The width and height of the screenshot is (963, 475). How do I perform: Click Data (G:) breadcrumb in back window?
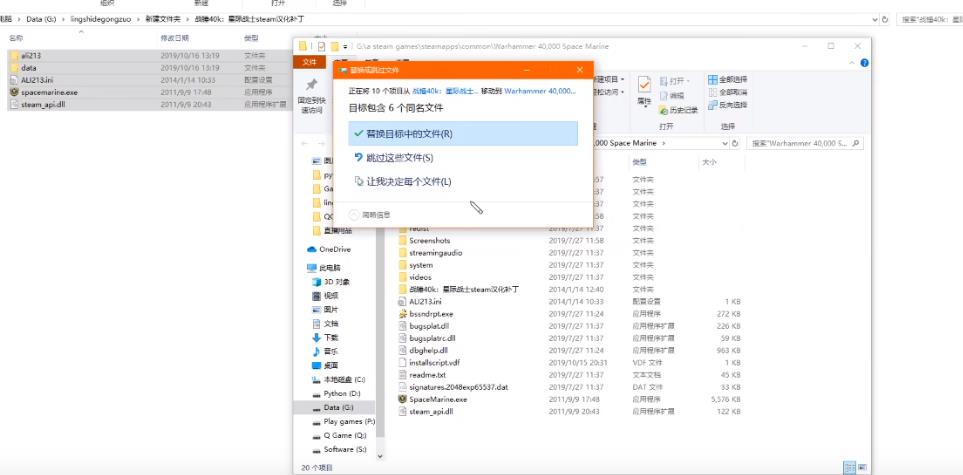pyautogui.click(x=41, y=19)
